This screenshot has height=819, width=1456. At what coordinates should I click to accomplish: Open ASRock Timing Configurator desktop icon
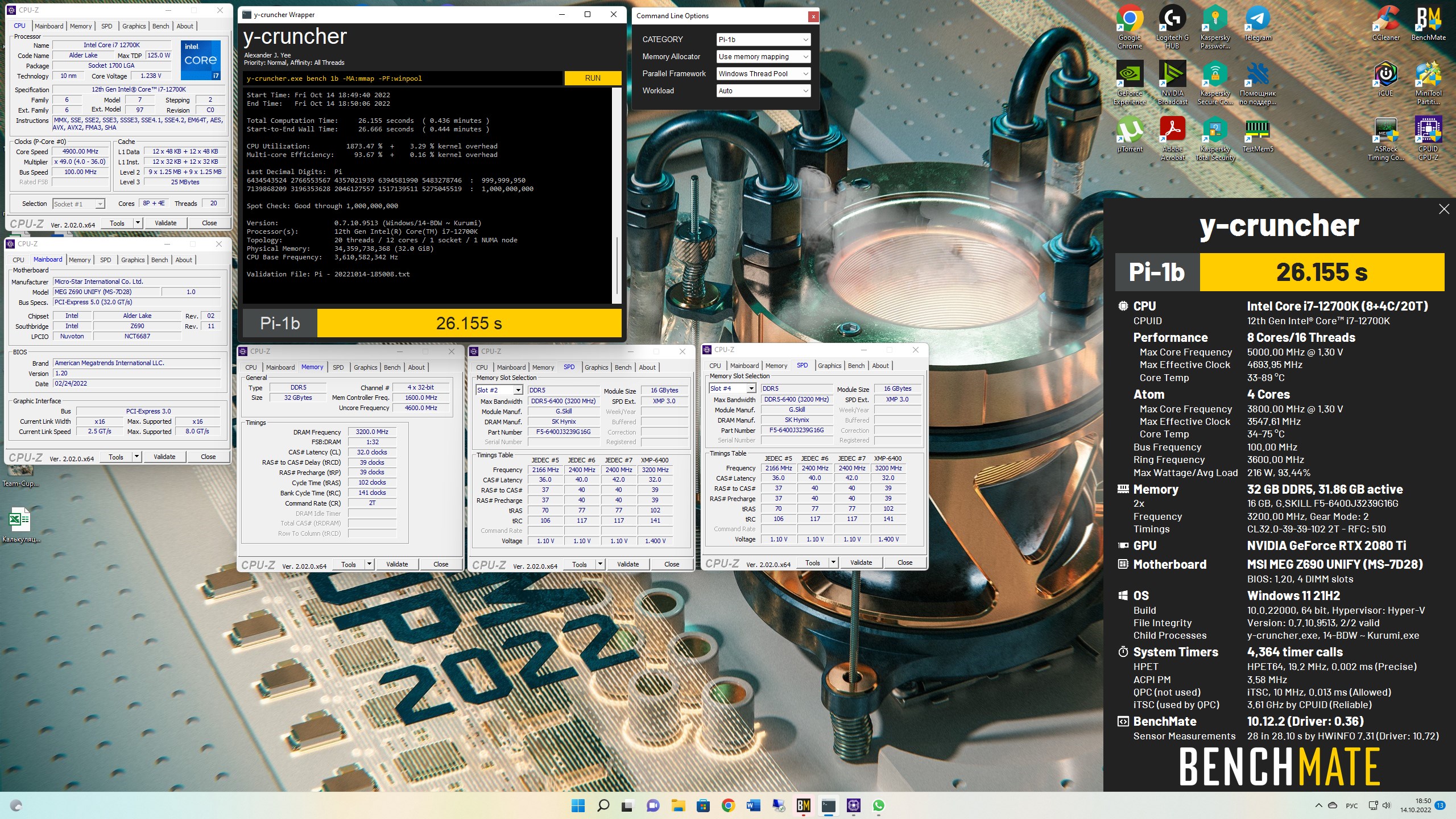[1385, 139]
